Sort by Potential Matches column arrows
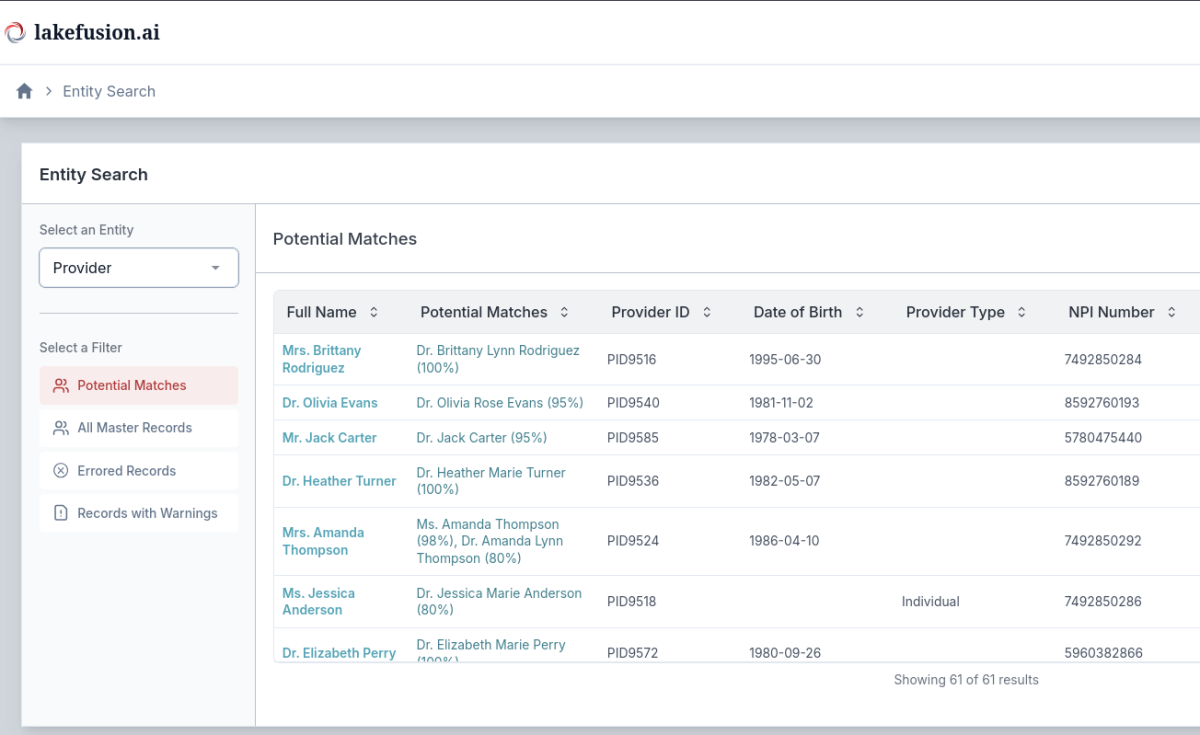1200x735 pixels. click(564, 312)
